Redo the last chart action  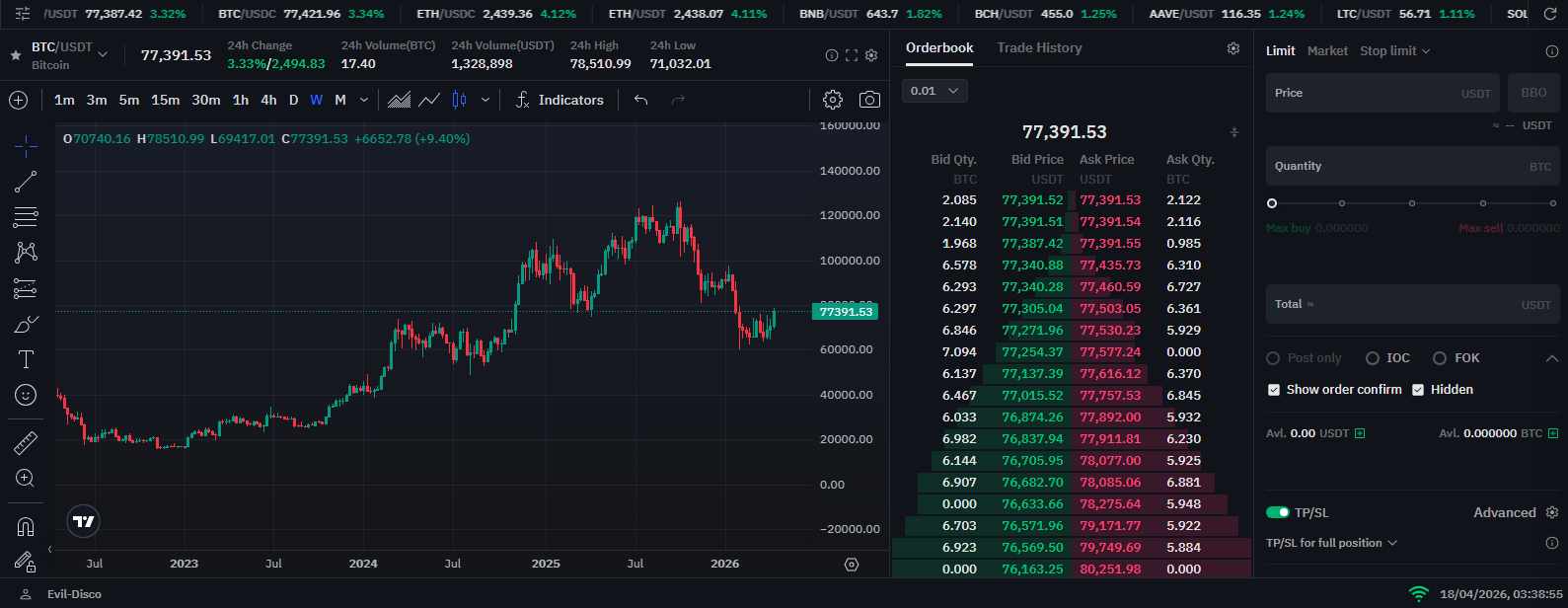678,100
